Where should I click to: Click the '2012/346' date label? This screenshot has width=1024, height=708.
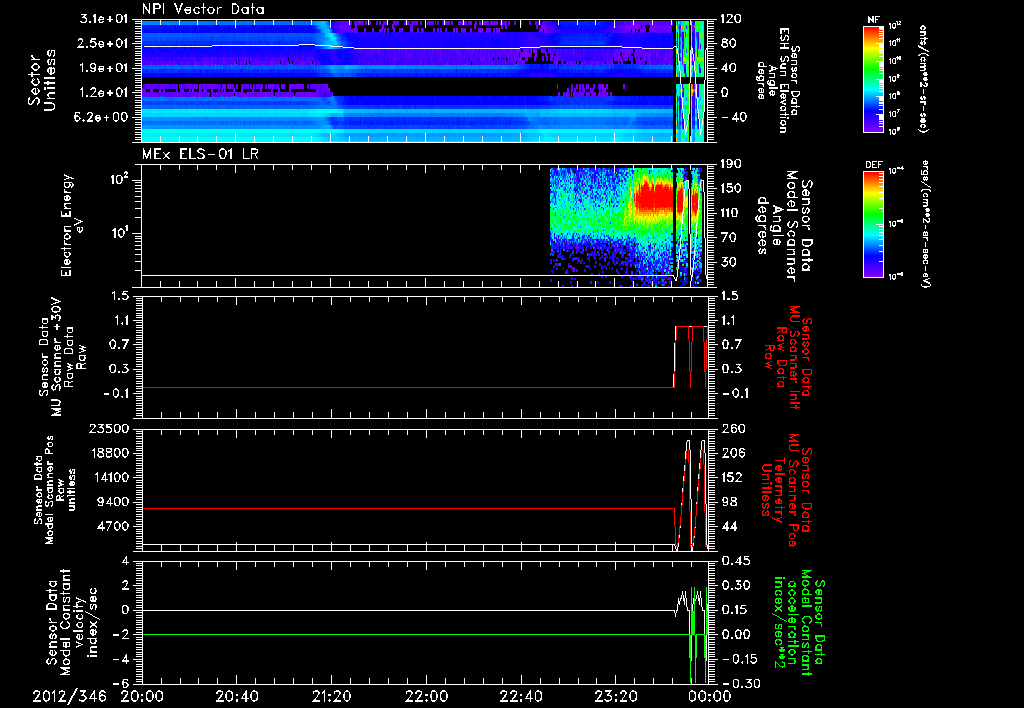[x=69, y=697]
